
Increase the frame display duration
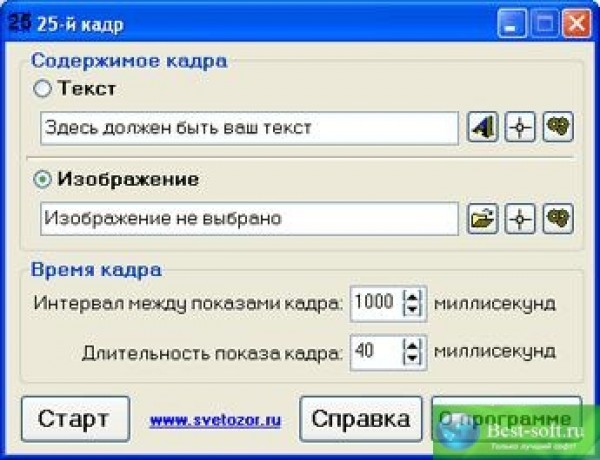tap(412, 345)
